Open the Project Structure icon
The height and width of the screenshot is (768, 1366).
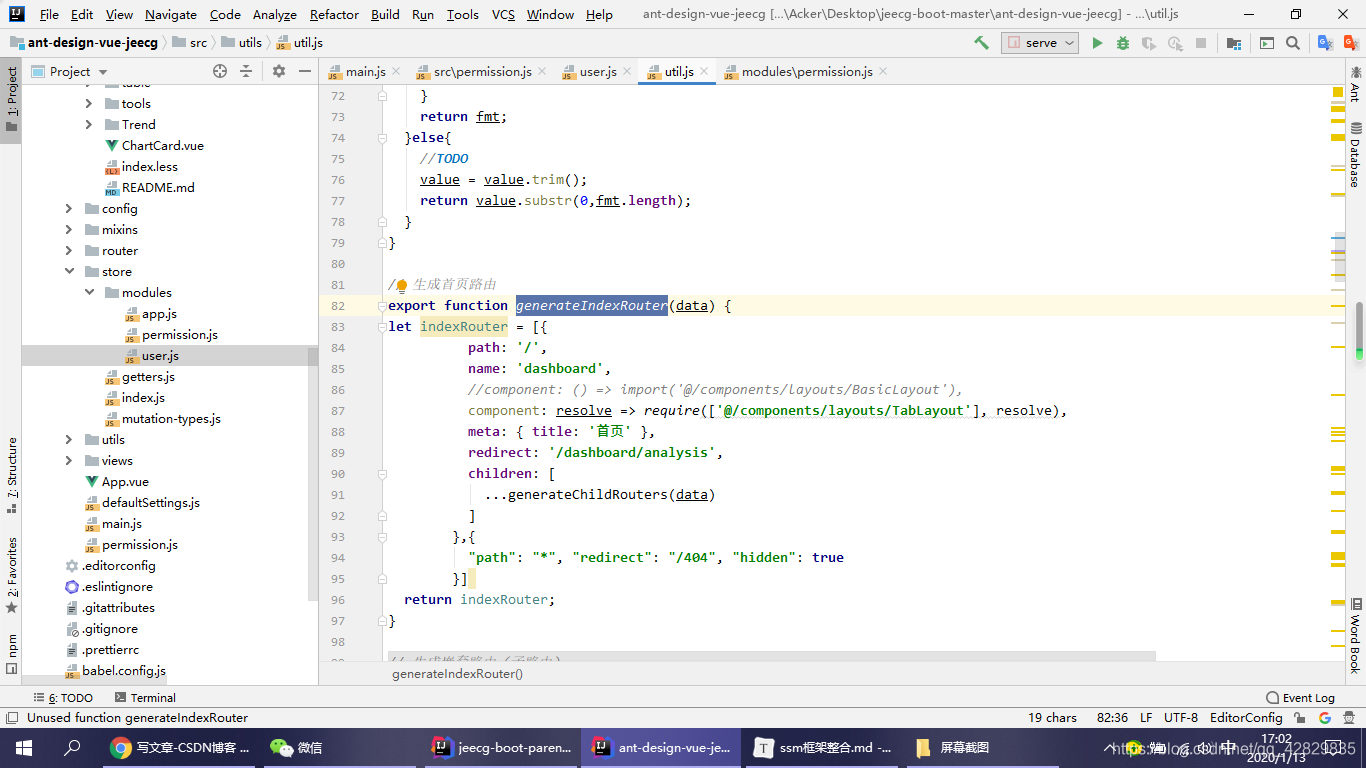click(1234, 43)
